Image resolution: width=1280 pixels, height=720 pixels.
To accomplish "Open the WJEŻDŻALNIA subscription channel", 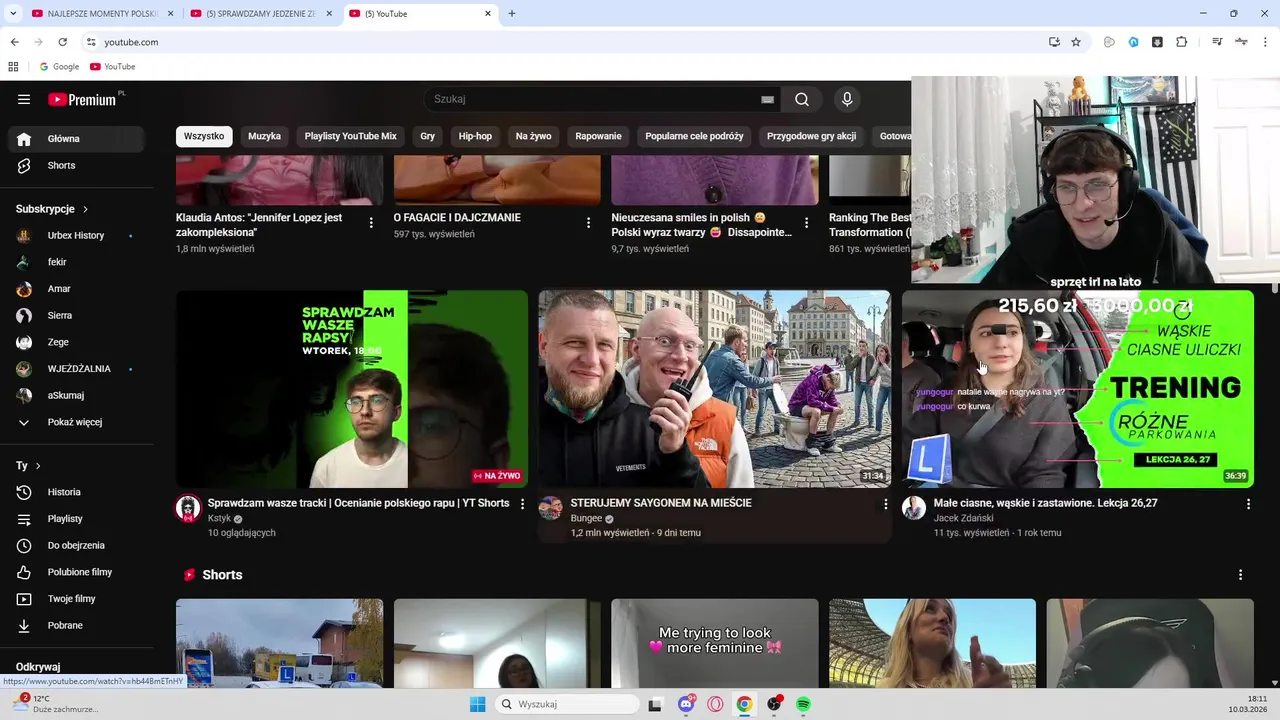I will 77,369.
